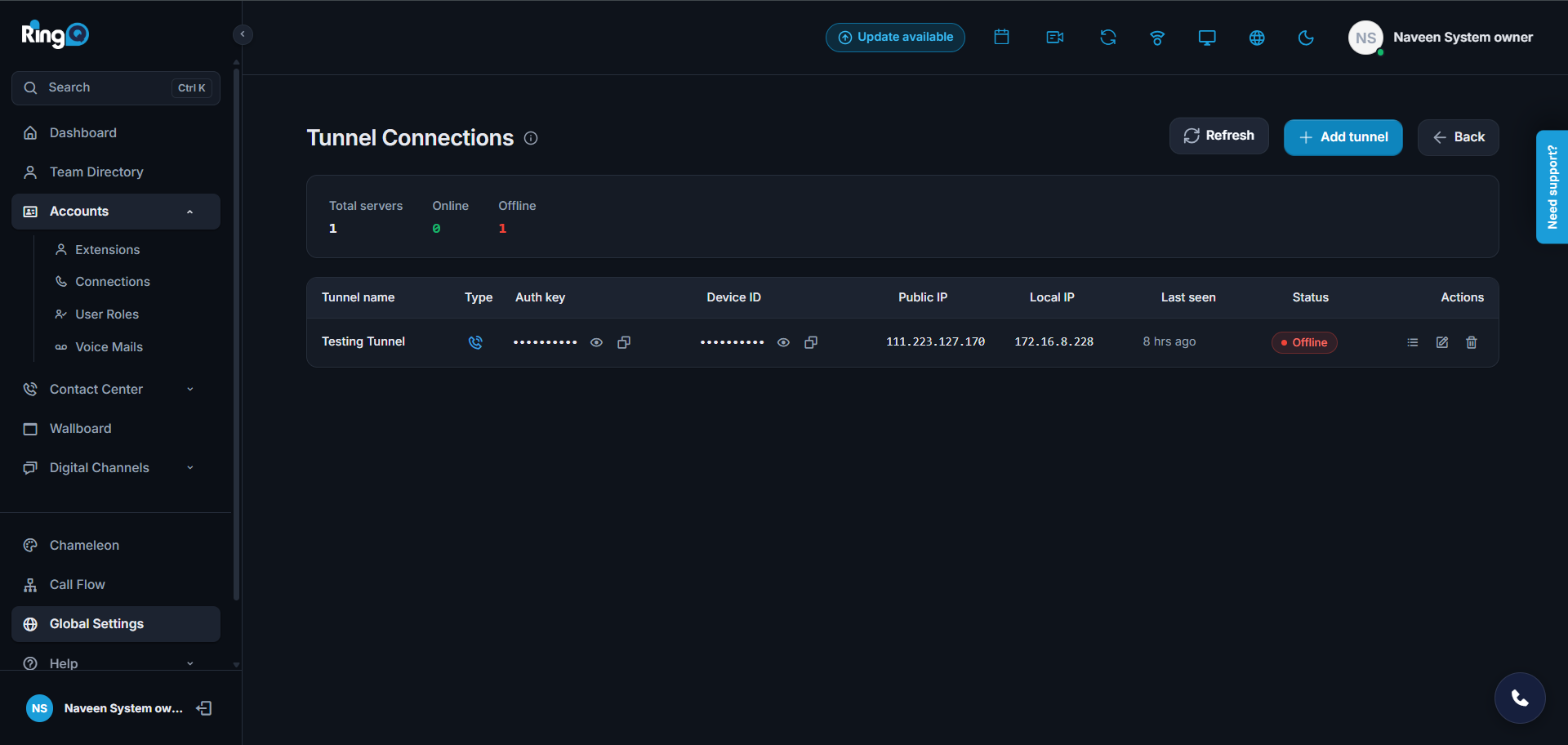Go Back from Tunnel Connections
This screenshot has width=1568, height=745.
(x=1459, y=137)
